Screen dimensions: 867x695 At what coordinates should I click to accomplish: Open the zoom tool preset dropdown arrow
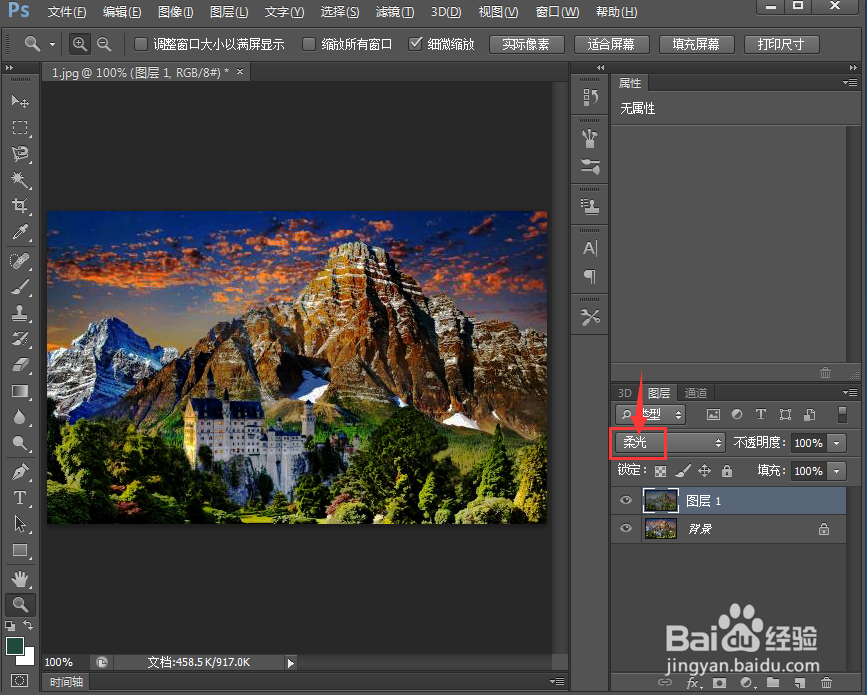click(53, 44)
